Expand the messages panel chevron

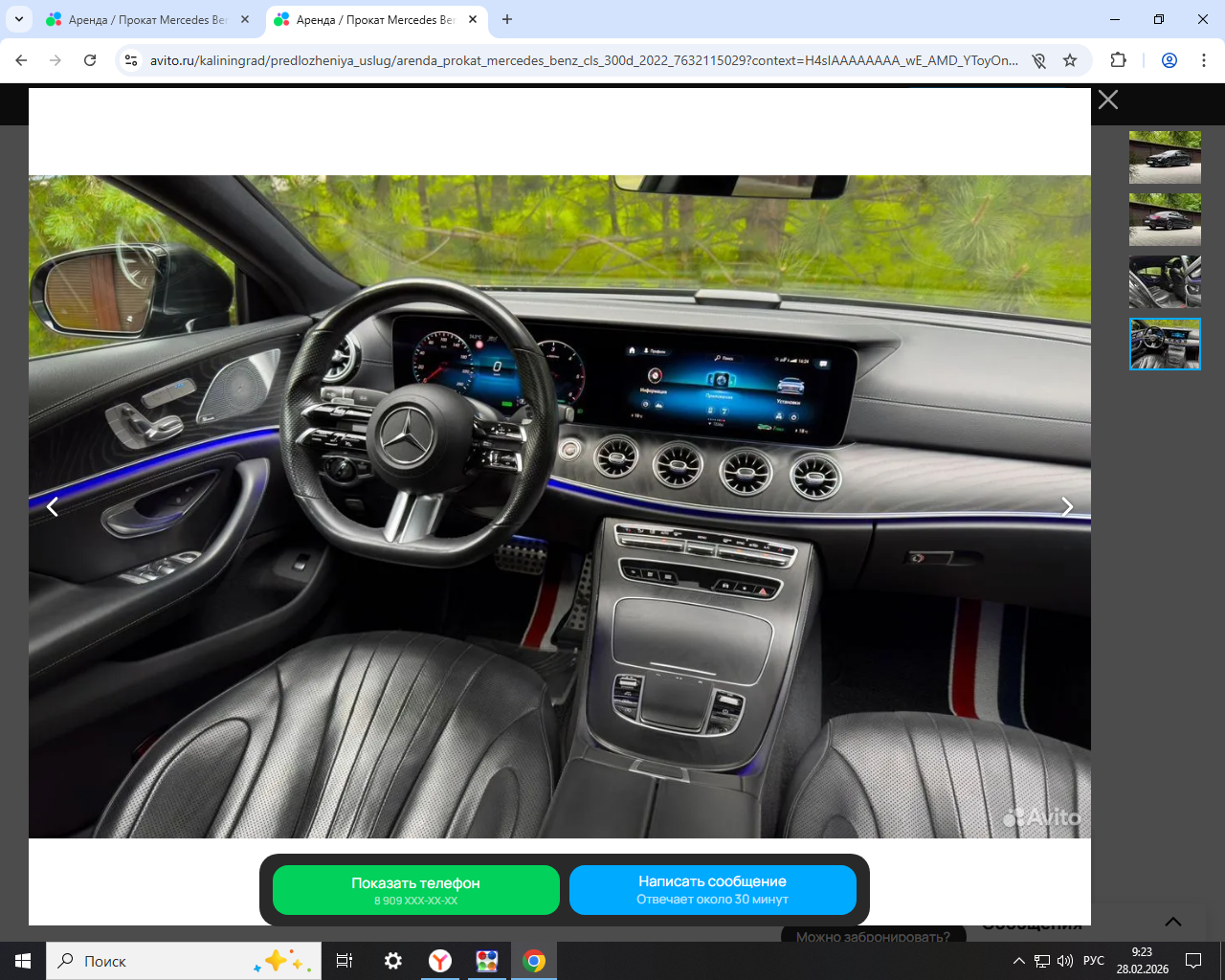click(x=1172, y=922)
